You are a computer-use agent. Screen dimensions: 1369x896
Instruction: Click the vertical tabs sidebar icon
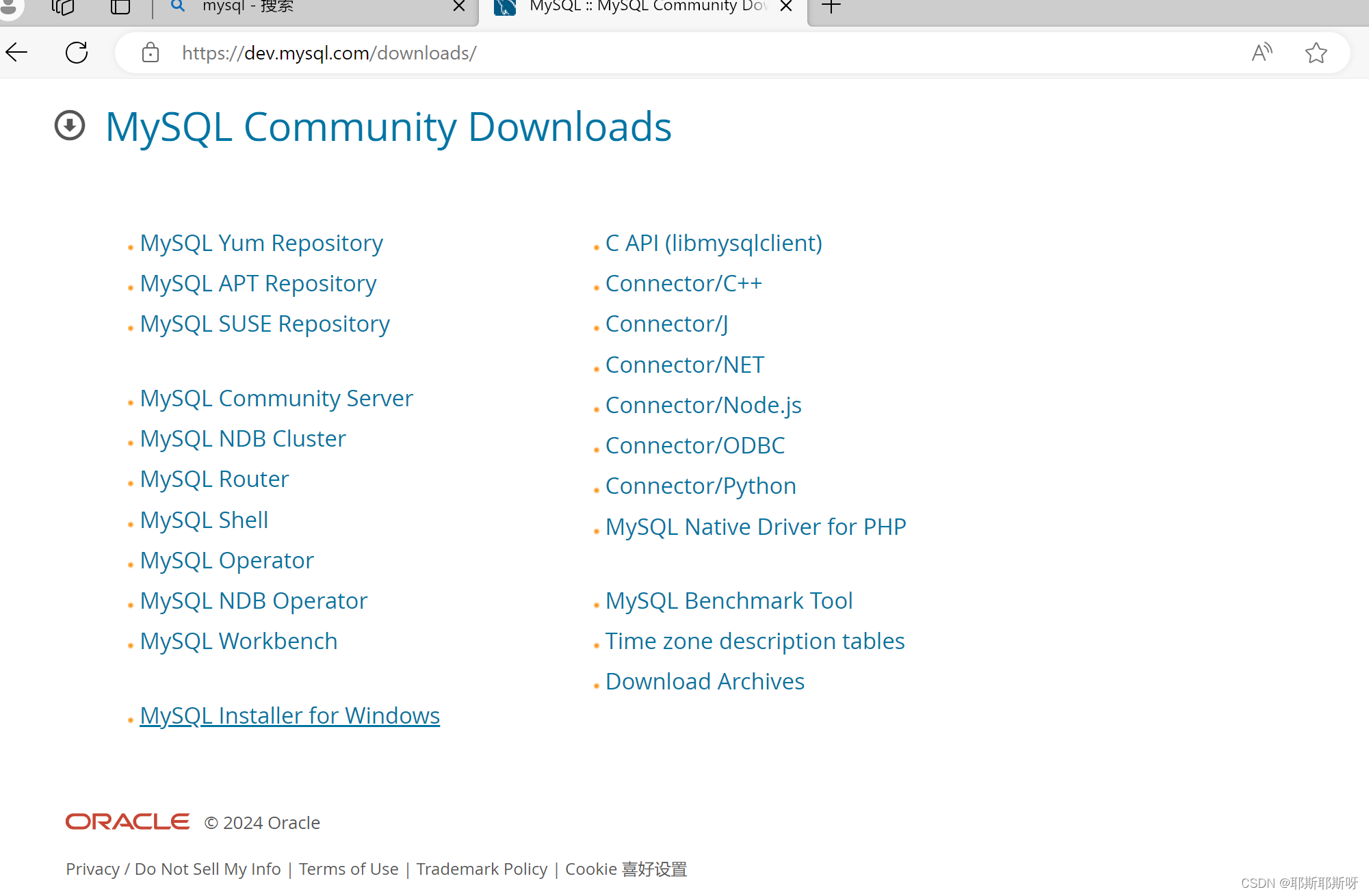(x=120, y=7)
